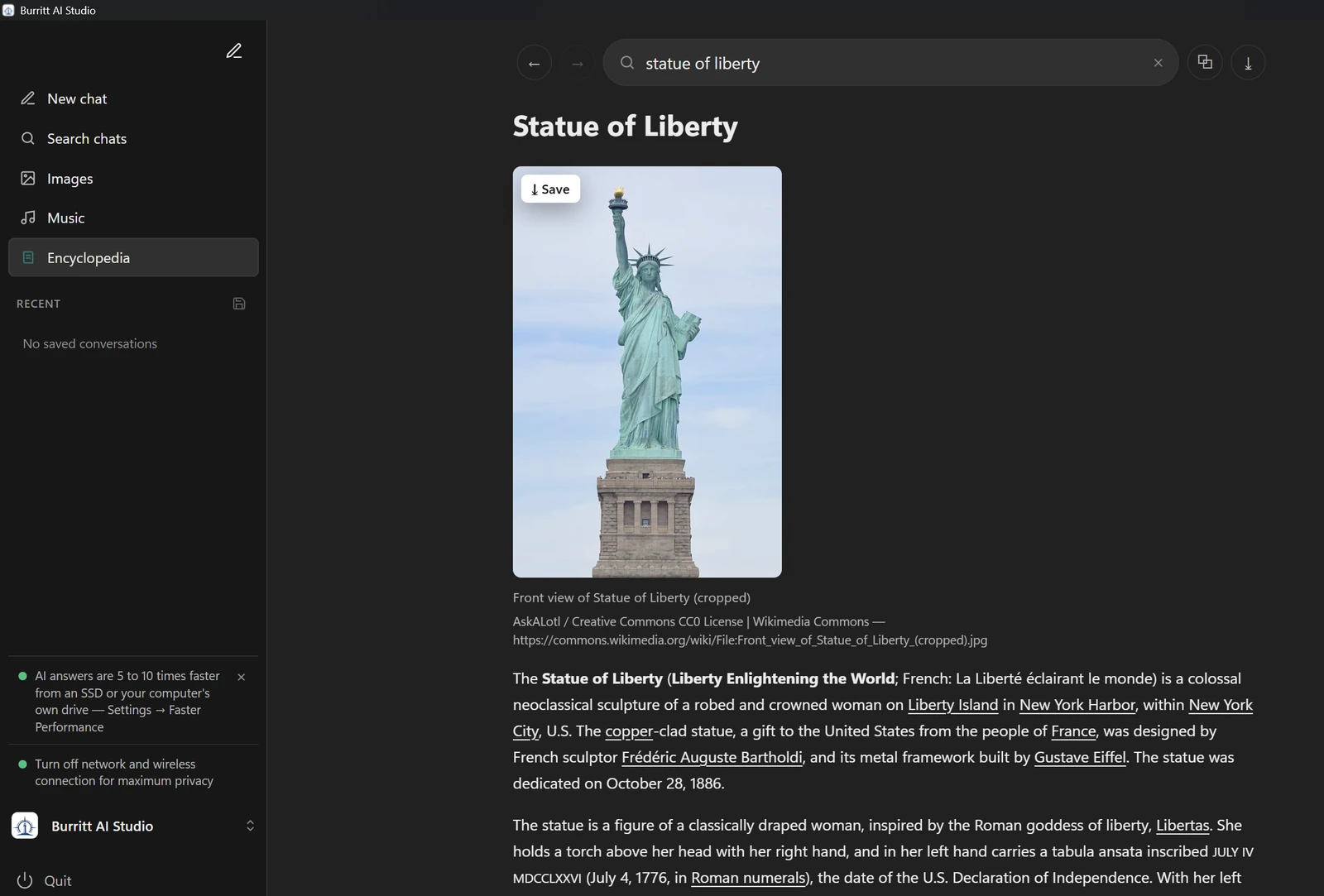
Task: Clear the statue of liberty search text
Action: (1158, 63)
